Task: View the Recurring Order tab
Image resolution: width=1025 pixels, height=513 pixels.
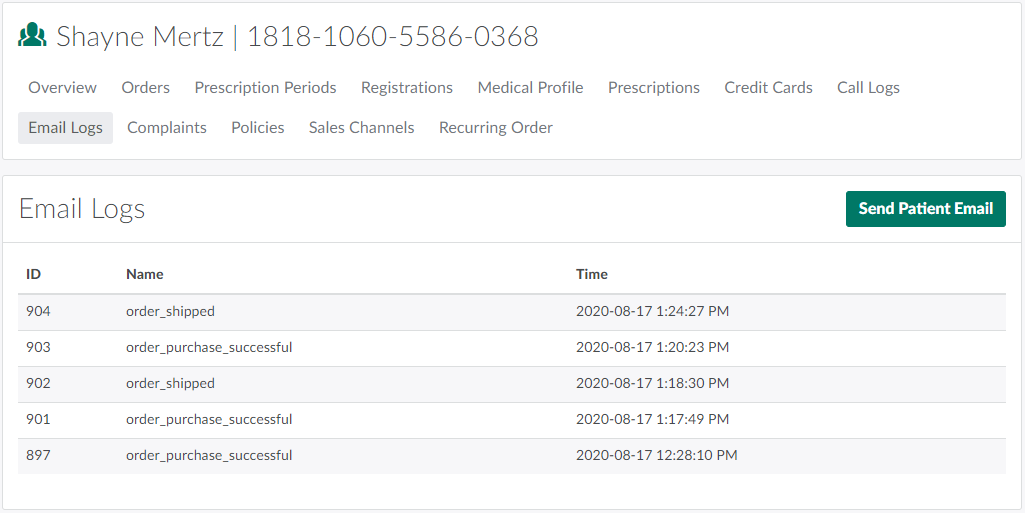Action: coord(496,128)
